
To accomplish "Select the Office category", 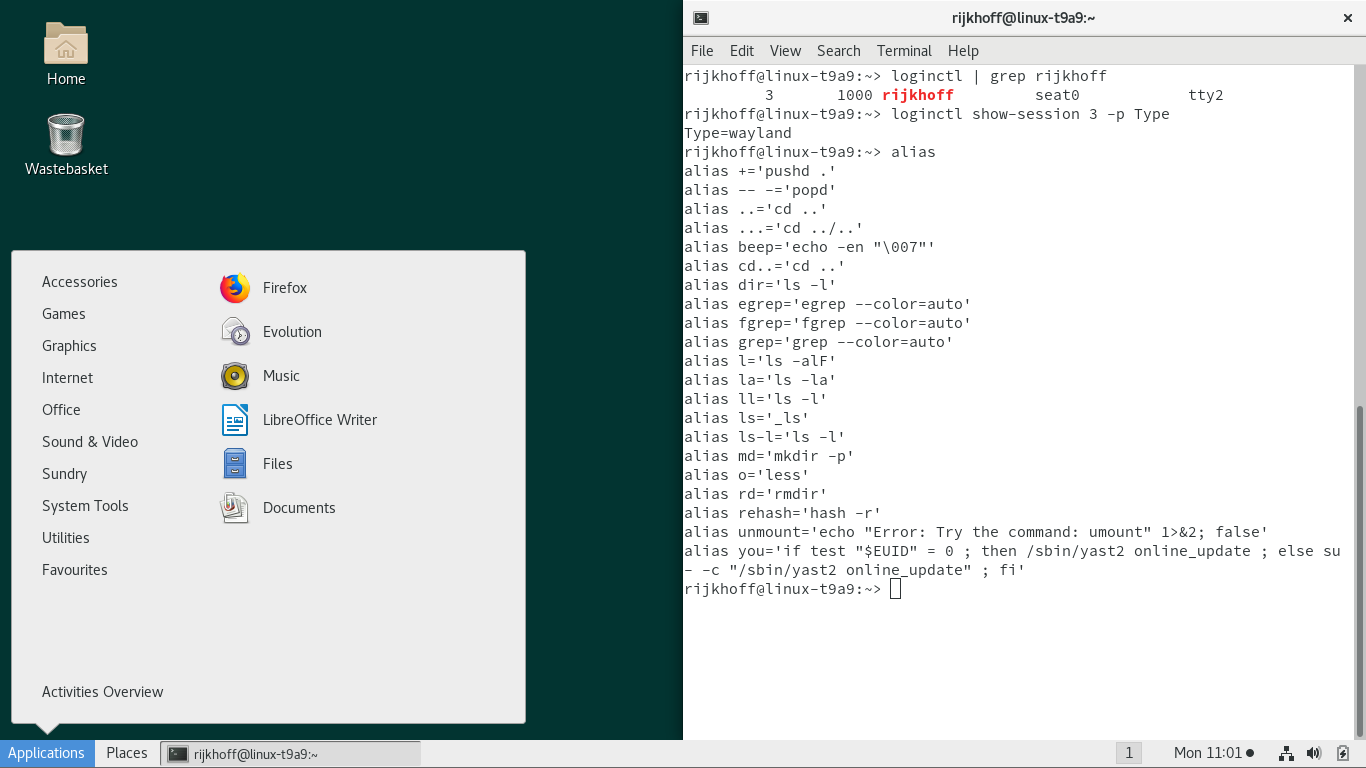I will [61, 410].
